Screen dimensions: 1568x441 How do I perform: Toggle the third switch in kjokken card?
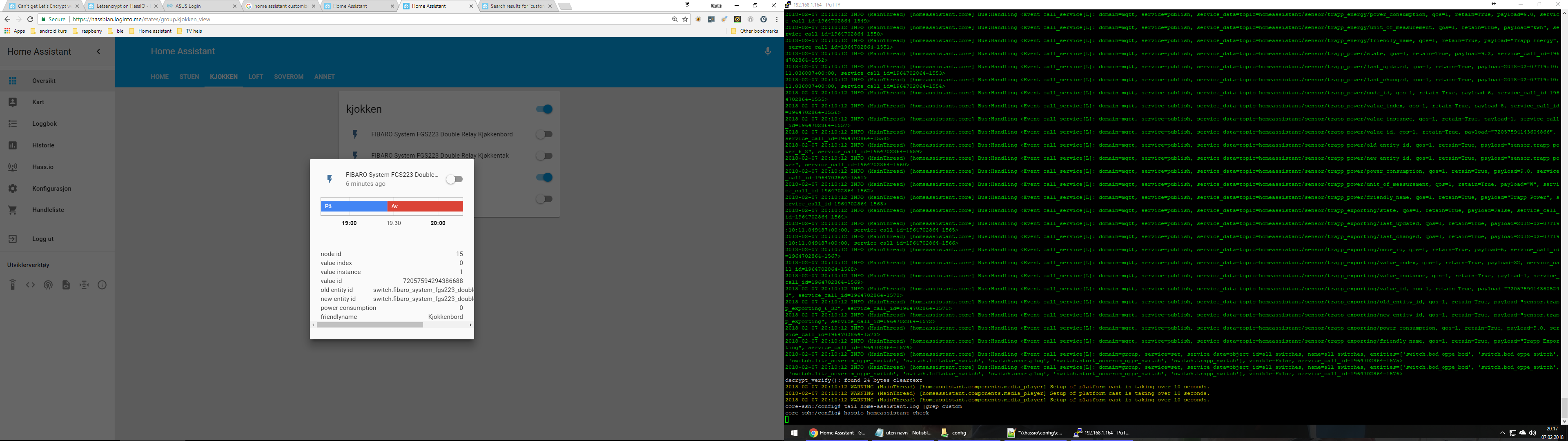(544, 177)
